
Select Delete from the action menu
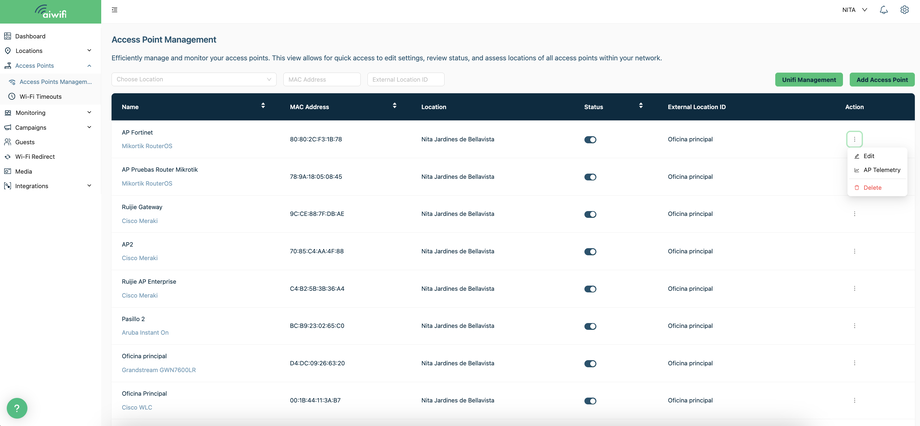[x=877, y=187]
